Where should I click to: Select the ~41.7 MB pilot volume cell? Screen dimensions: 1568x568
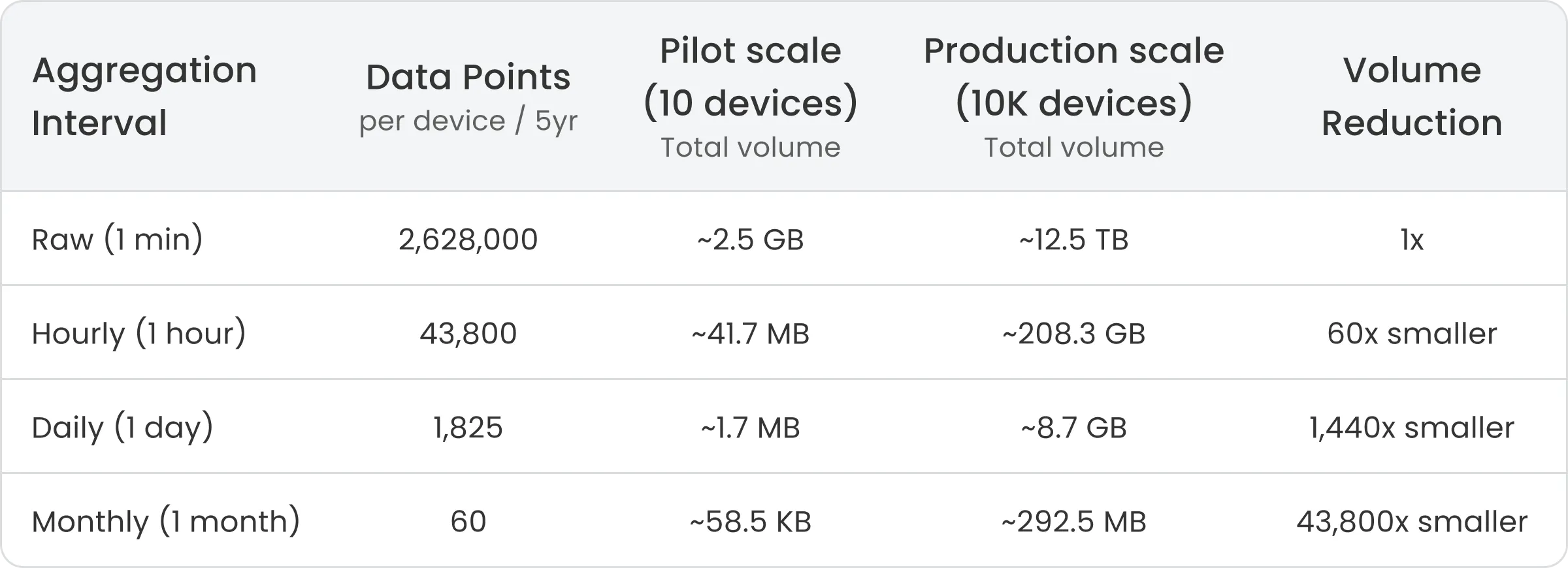coord(750,334)
